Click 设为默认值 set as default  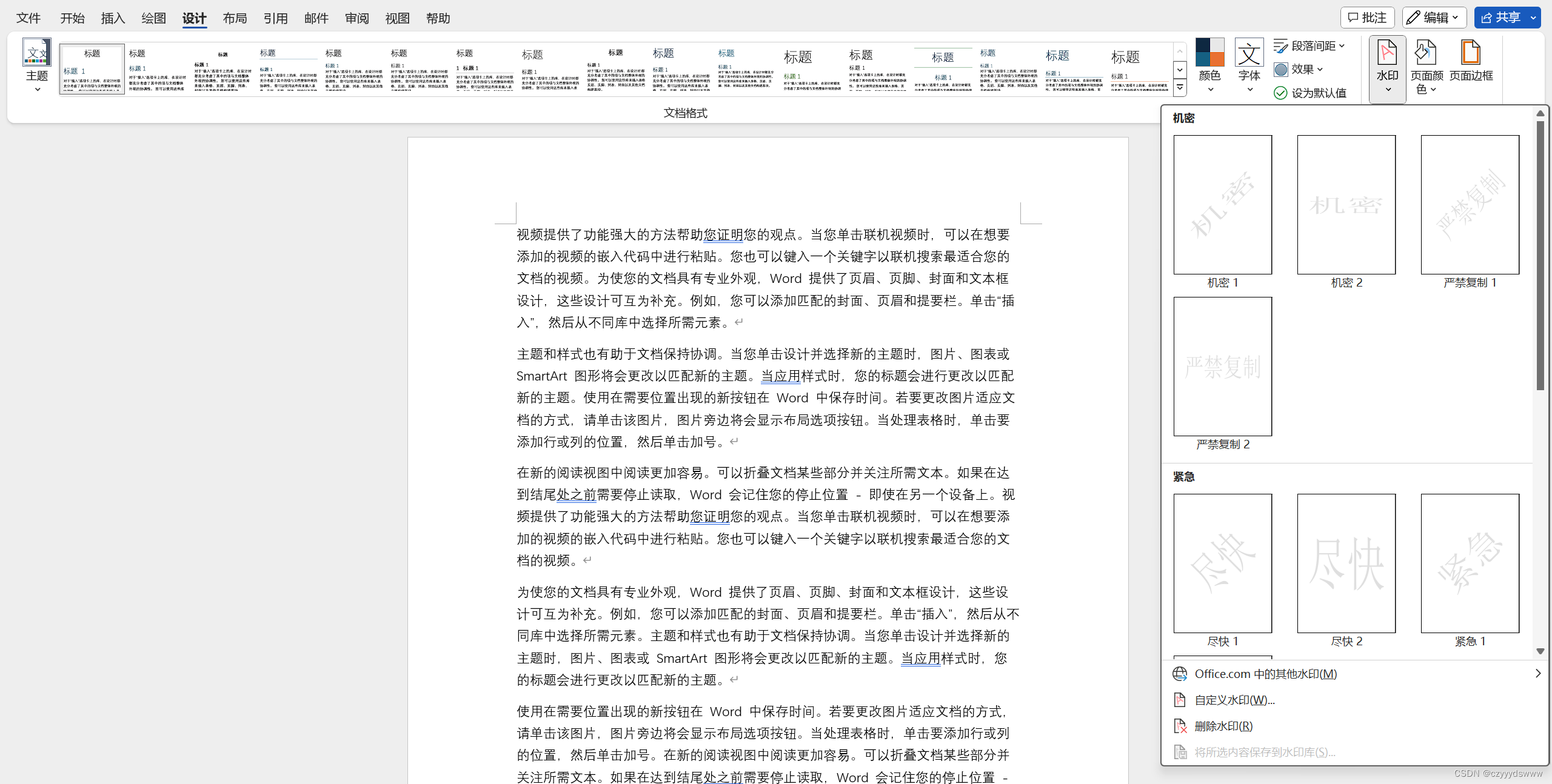pos(1309,93)
